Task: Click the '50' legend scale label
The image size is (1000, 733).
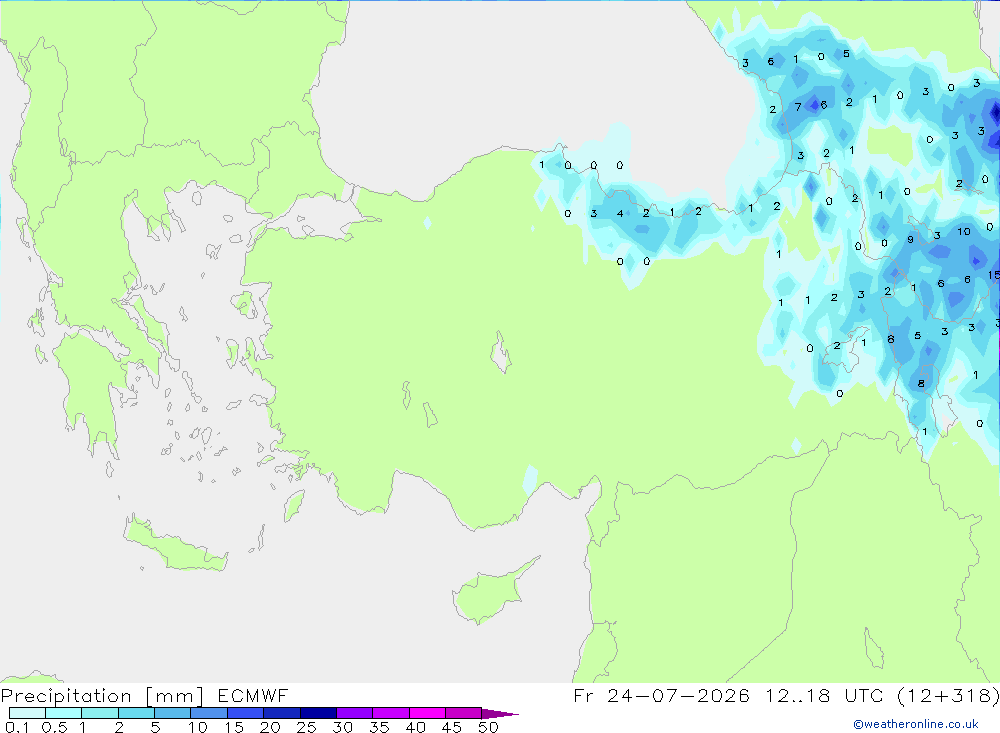Action: click(x=488, y=727)
